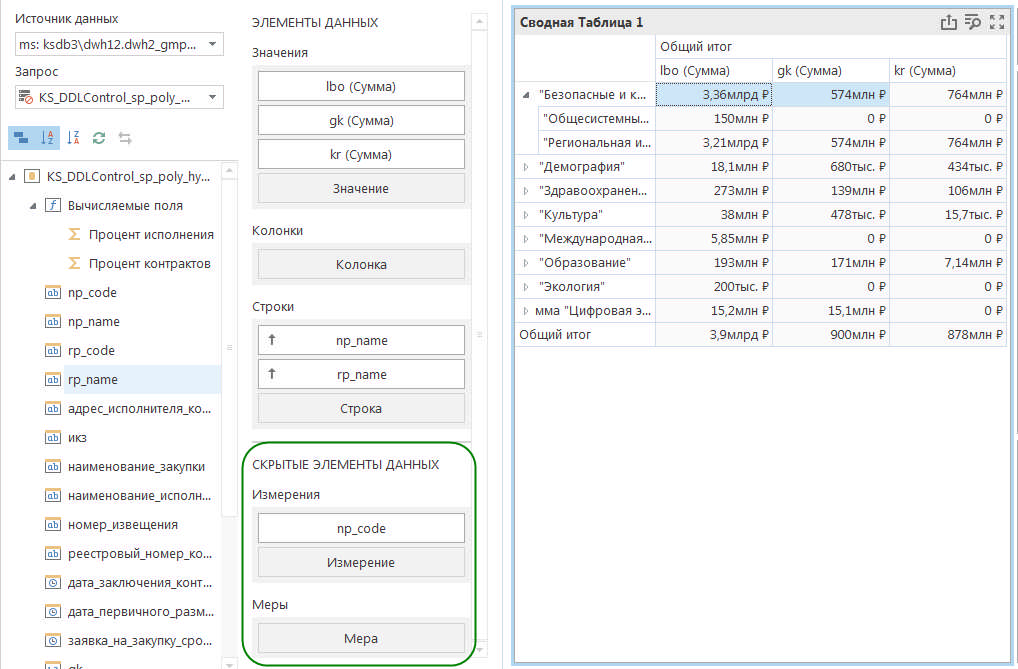The height and width of the screenshot is (669, 1018).
Task: Click the Колонка placeholder button
Action: 361,264
